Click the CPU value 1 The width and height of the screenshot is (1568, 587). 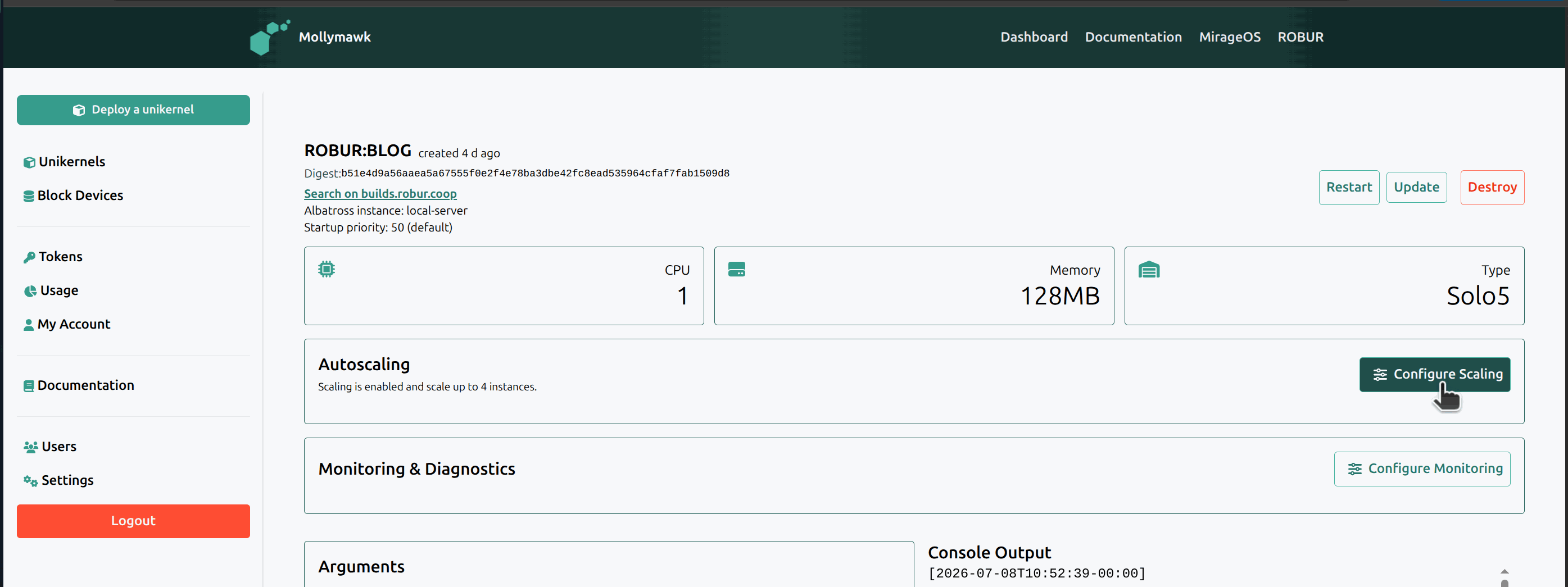pos(682,297)
